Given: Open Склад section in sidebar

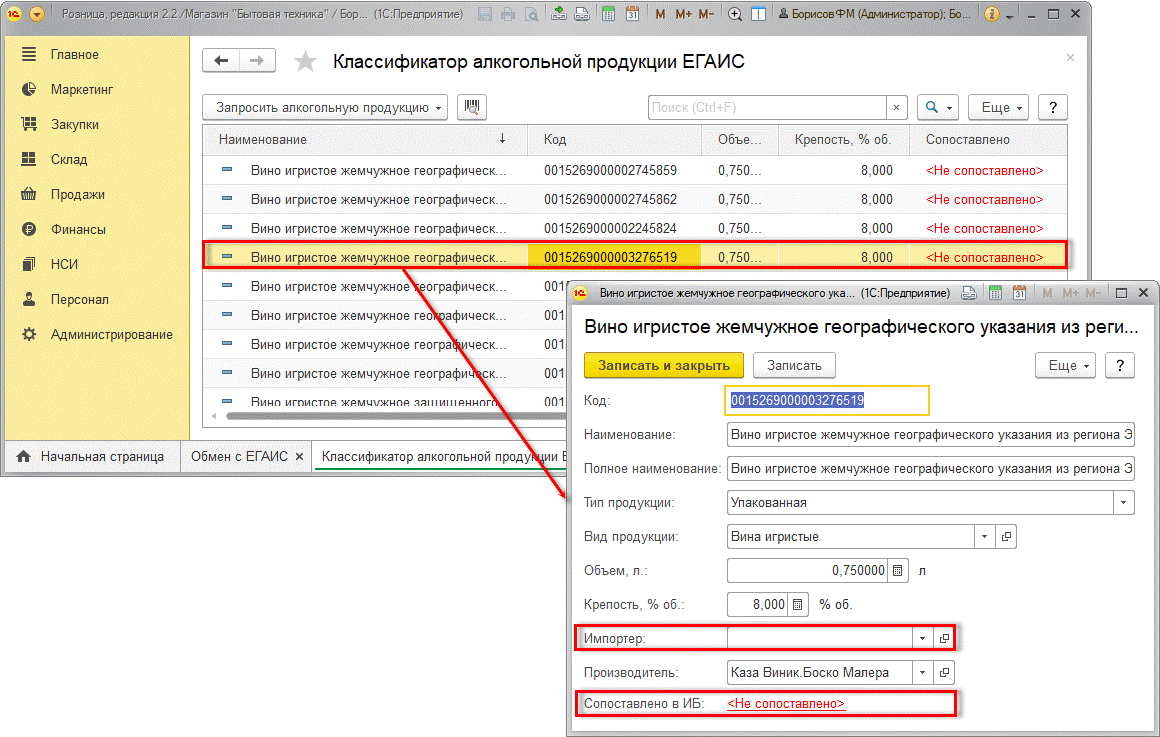Looking at the screenshot, I should click(x=69, y=159).
